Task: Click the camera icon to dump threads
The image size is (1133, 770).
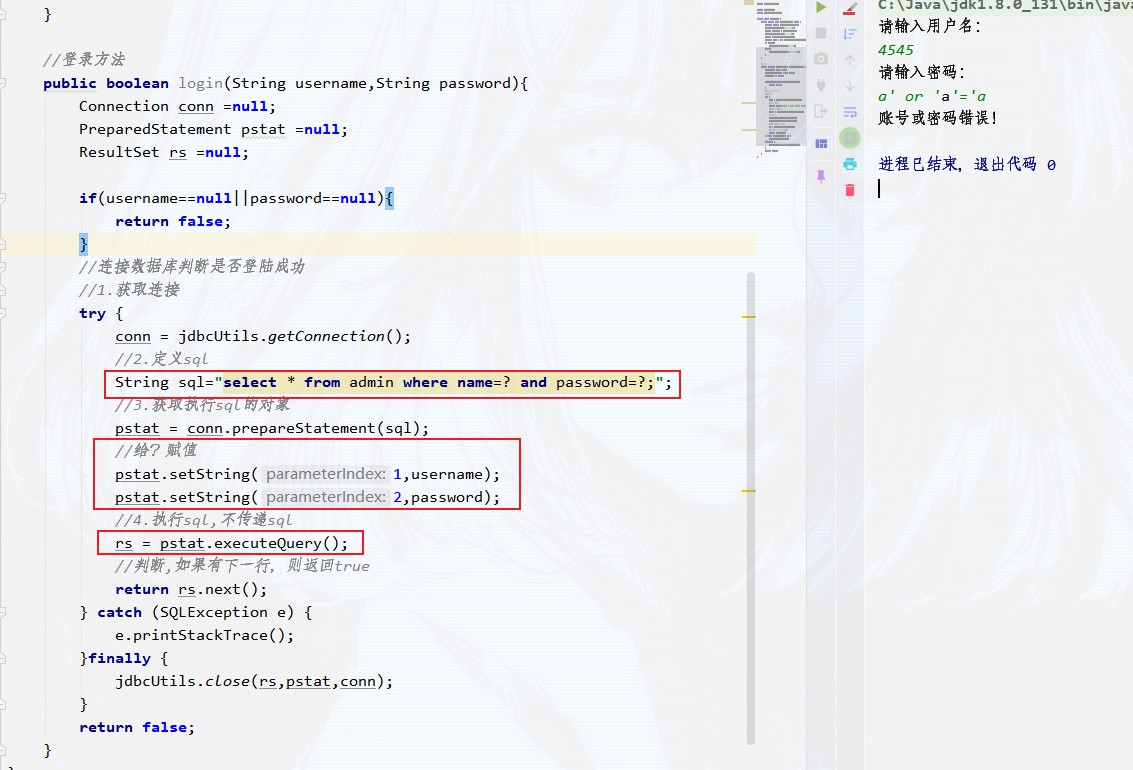Action: coord(821,59)
